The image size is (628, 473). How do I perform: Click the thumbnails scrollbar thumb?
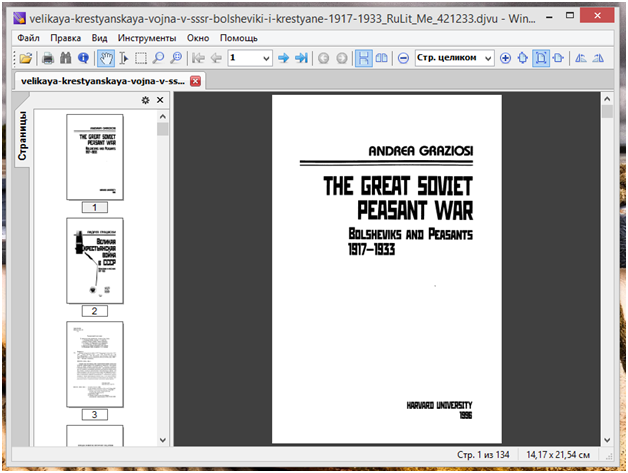coord(163,129)
